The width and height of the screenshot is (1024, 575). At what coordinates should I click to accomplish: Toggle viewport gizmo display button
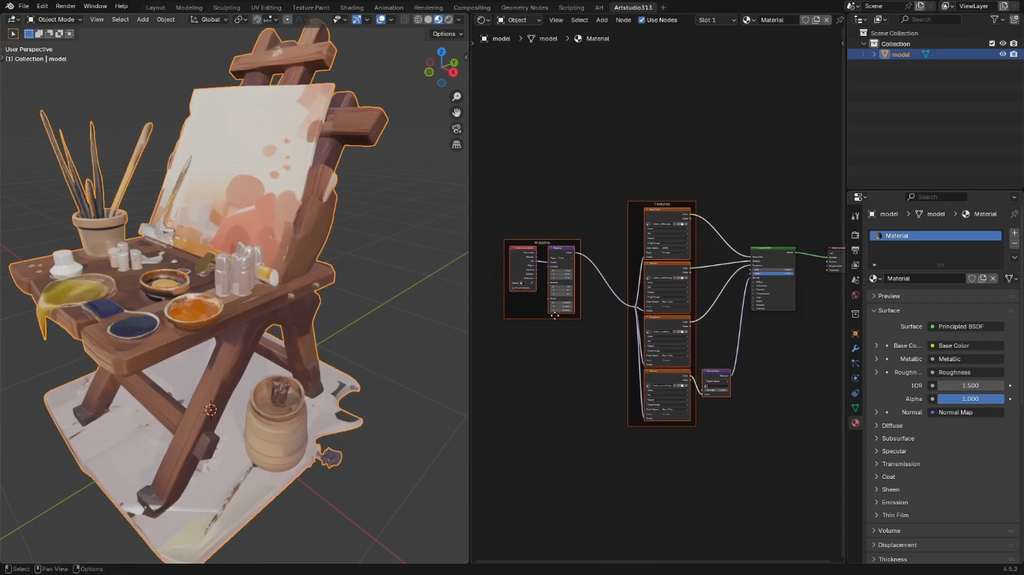pos(357,20)
